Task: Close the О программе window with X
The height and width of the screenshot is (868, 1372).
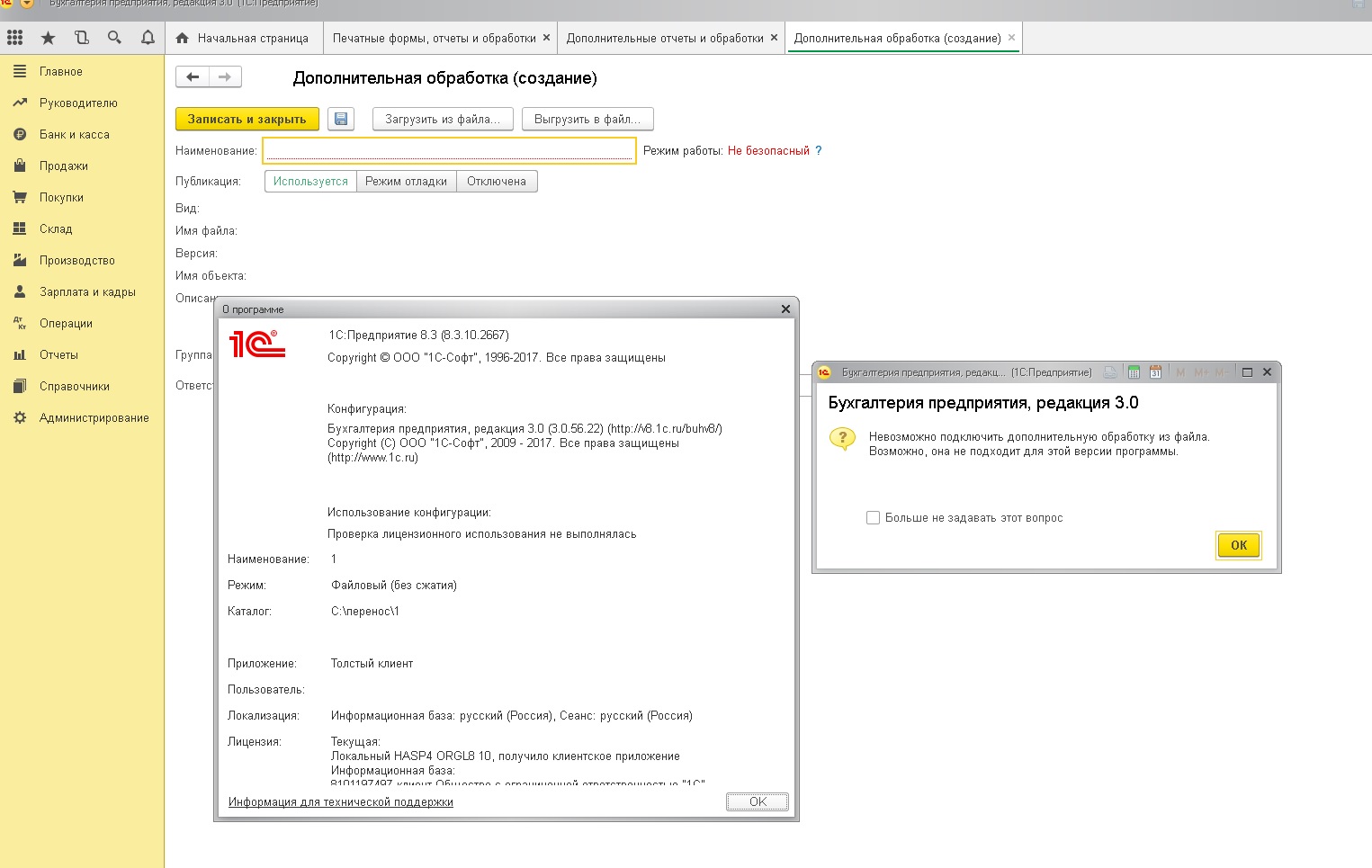Action: (785, 309)
